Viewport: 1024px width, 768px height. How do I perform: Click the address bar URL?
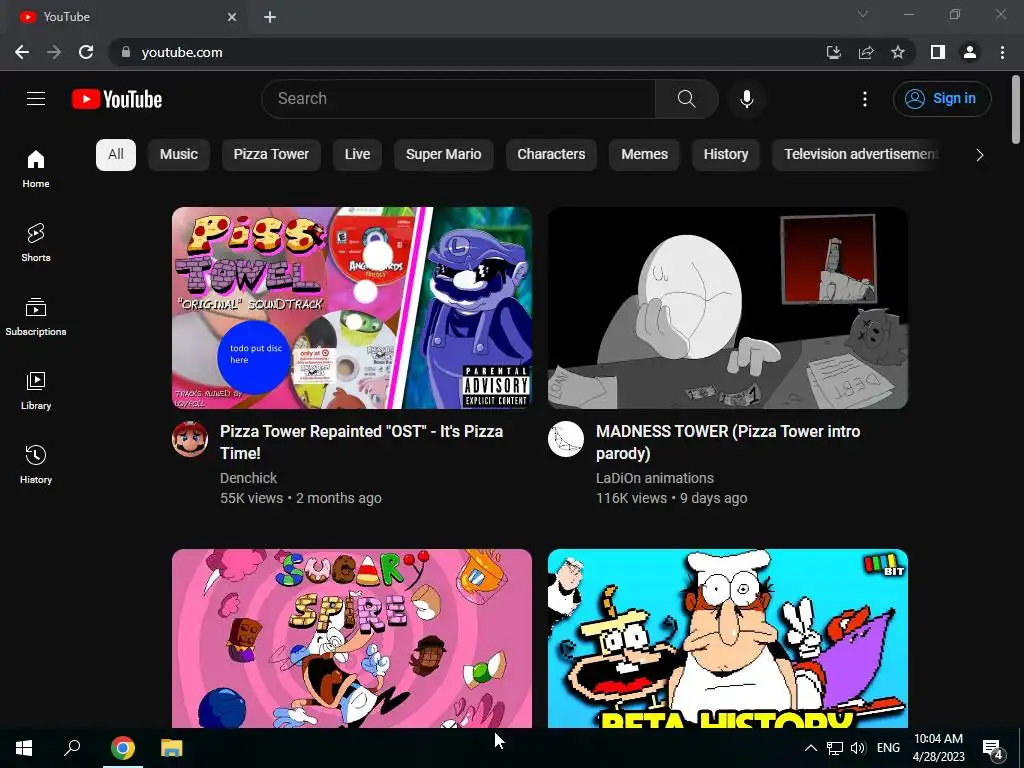click(x=182, y=52)
